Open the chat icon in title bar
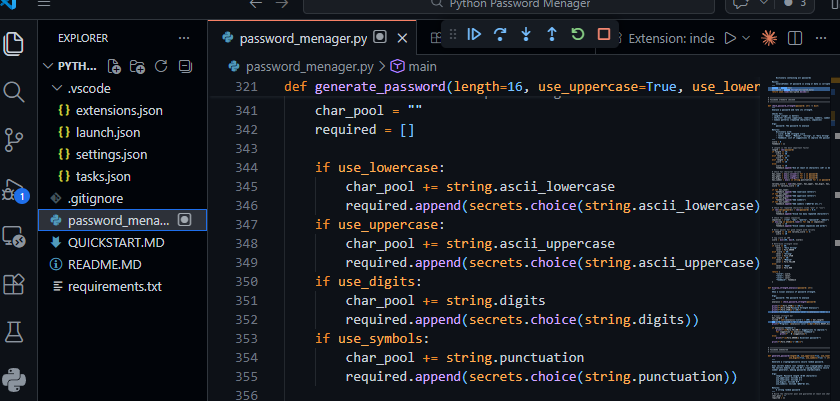This screenshot has width=840, height=401. point(740,4)
